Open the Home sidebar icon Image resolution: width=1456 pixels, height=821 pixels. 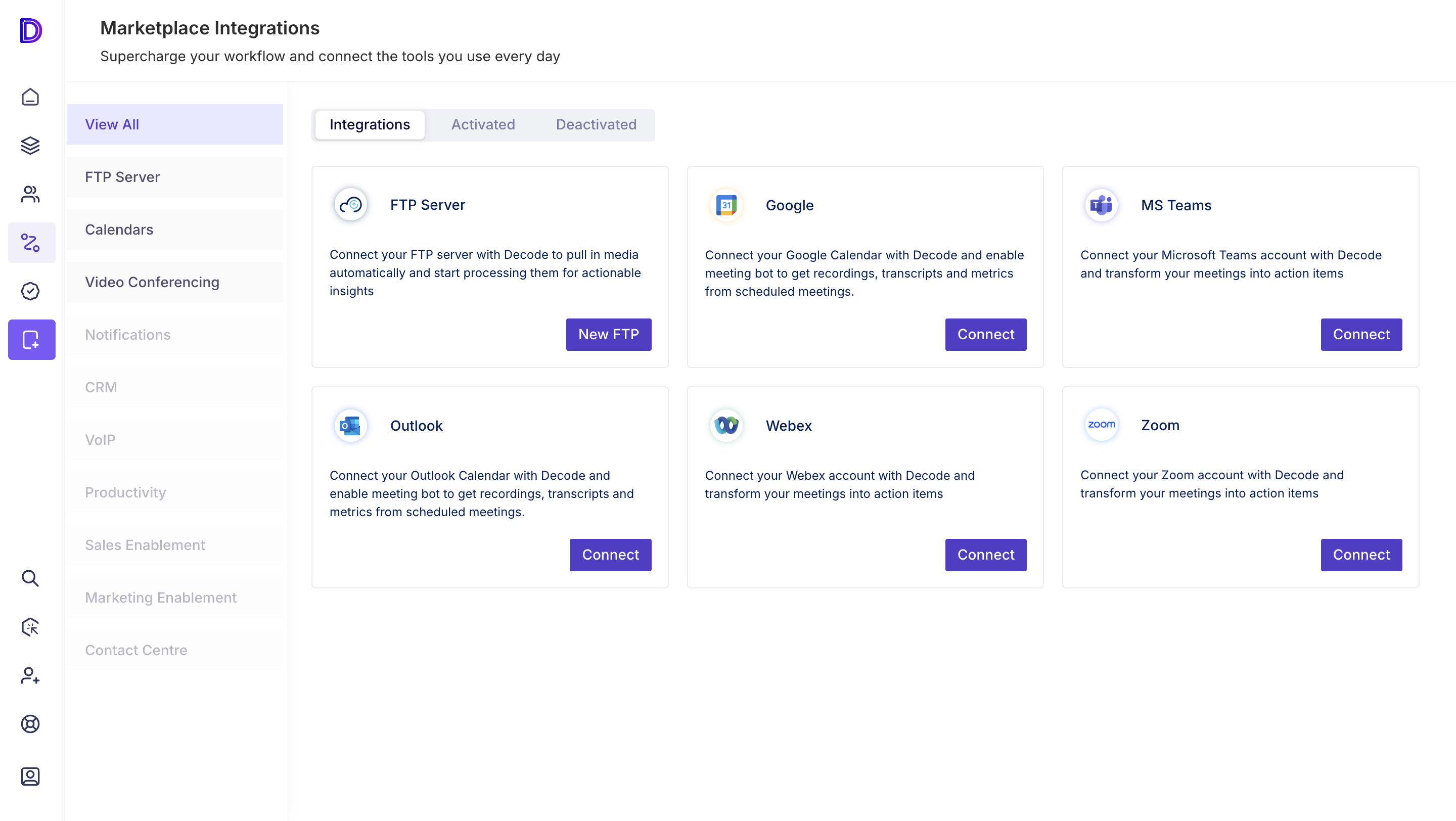(30, 97)
